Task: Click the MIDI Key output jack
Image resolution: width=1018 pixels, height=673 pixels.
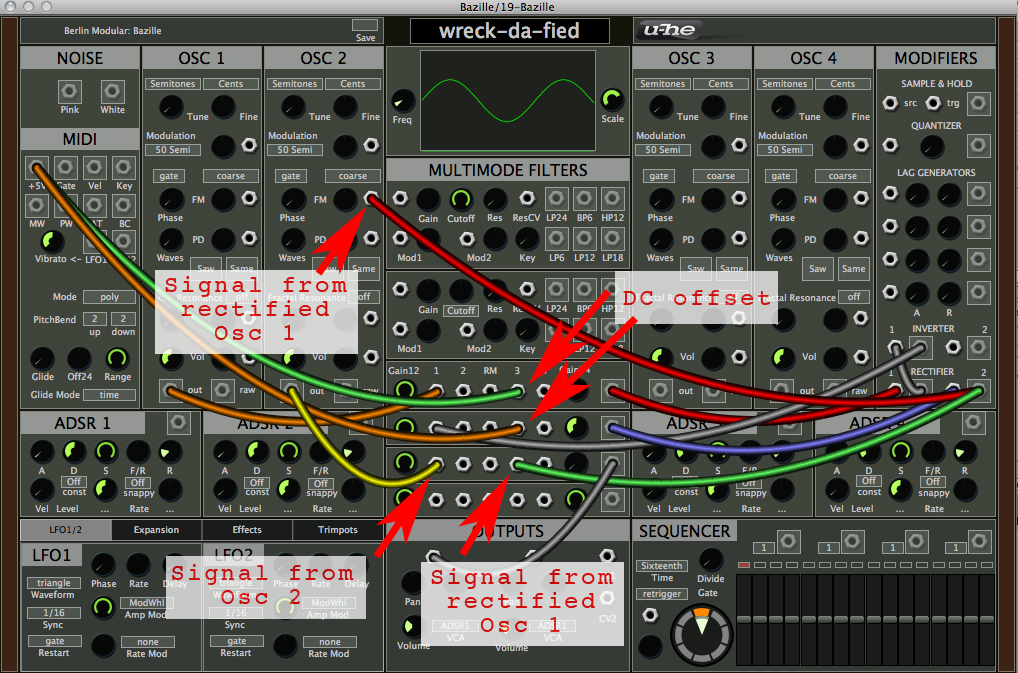Action: tap(123, 168)
